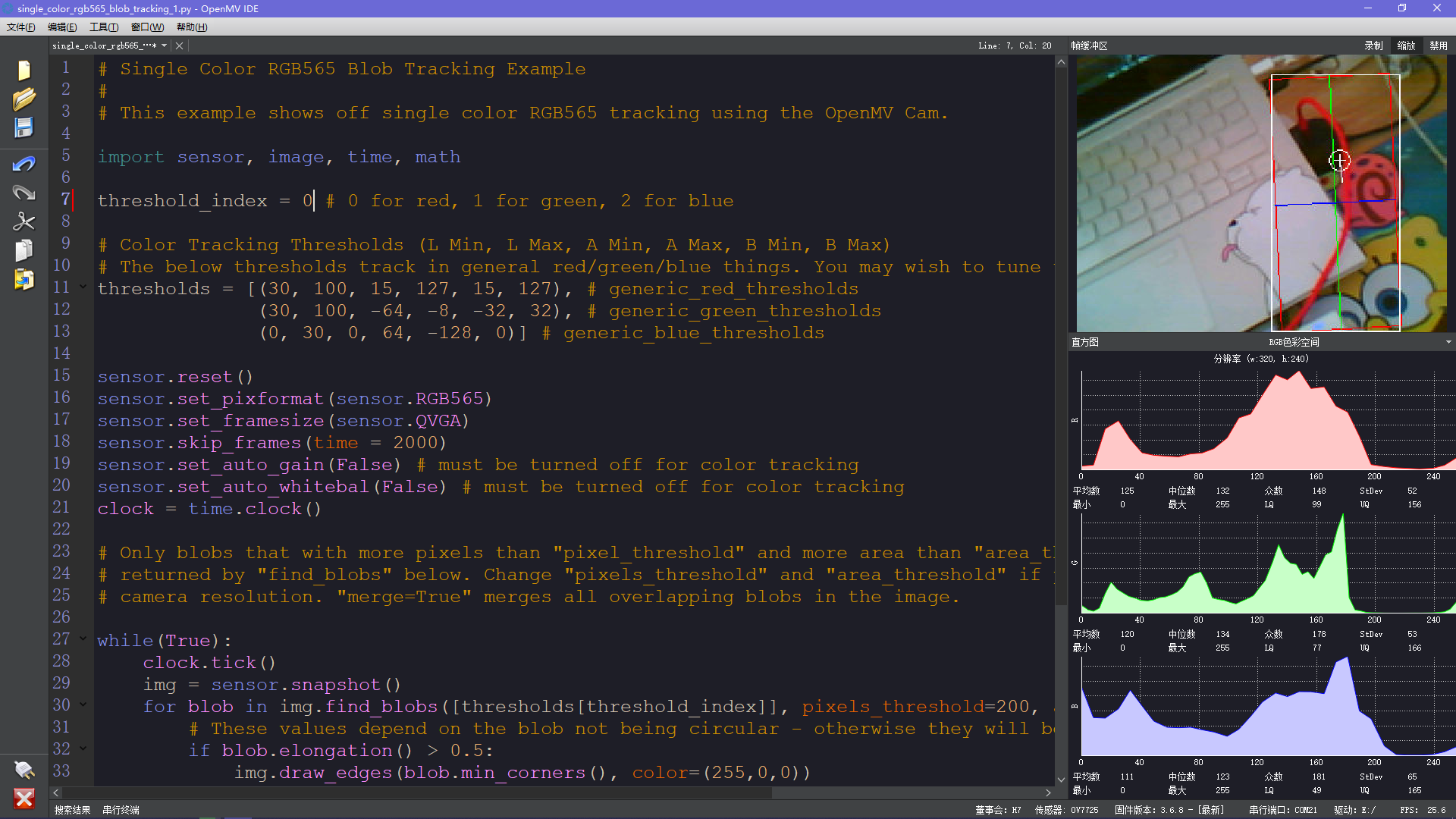This screenshot has height=819, width=1456.
Task: Click the Cut scissors icon
Action: (x=24, y=221)
